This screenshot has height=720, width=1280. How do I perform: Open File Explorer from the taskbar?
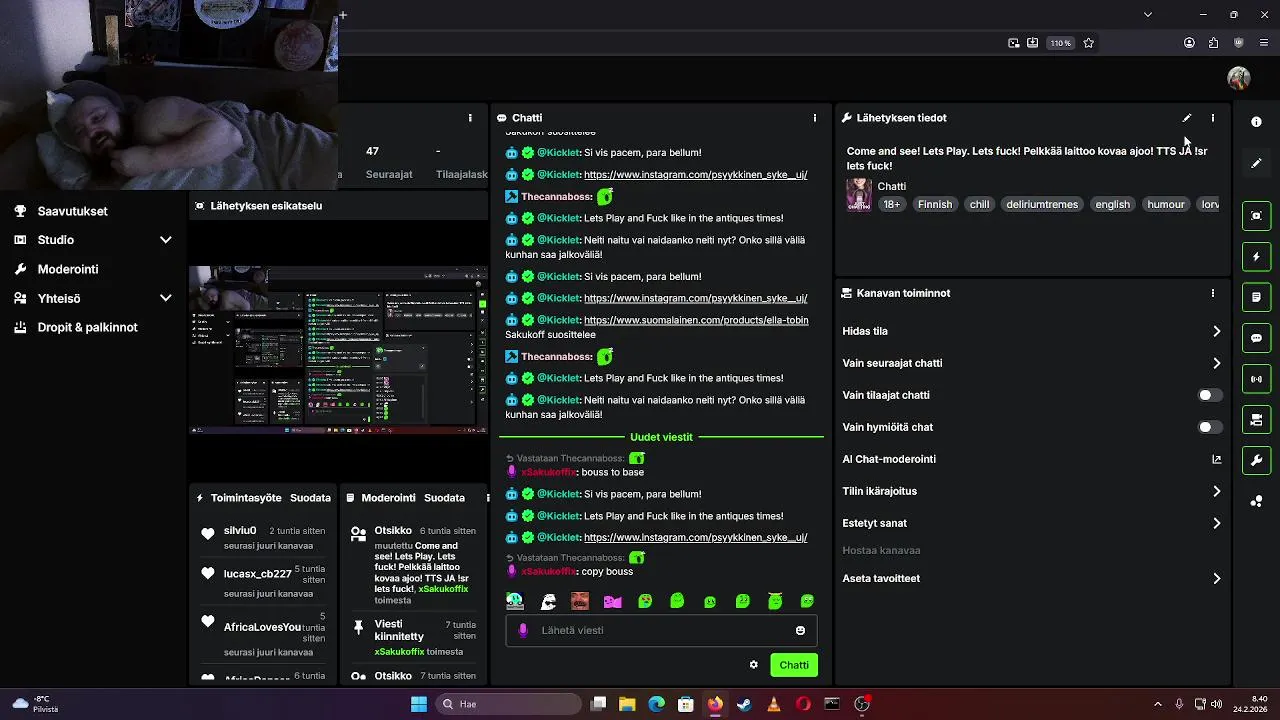[627, 704]
